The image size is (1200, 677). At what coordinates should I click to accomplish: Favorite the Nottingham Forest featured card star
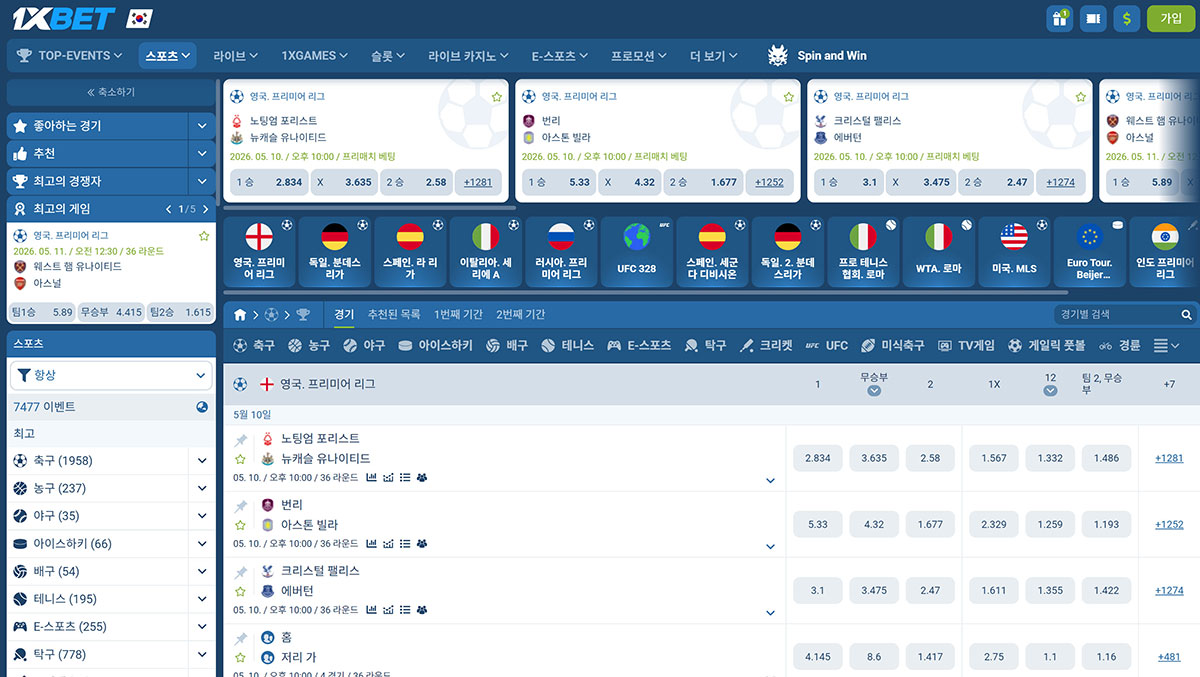coord(497,97)
